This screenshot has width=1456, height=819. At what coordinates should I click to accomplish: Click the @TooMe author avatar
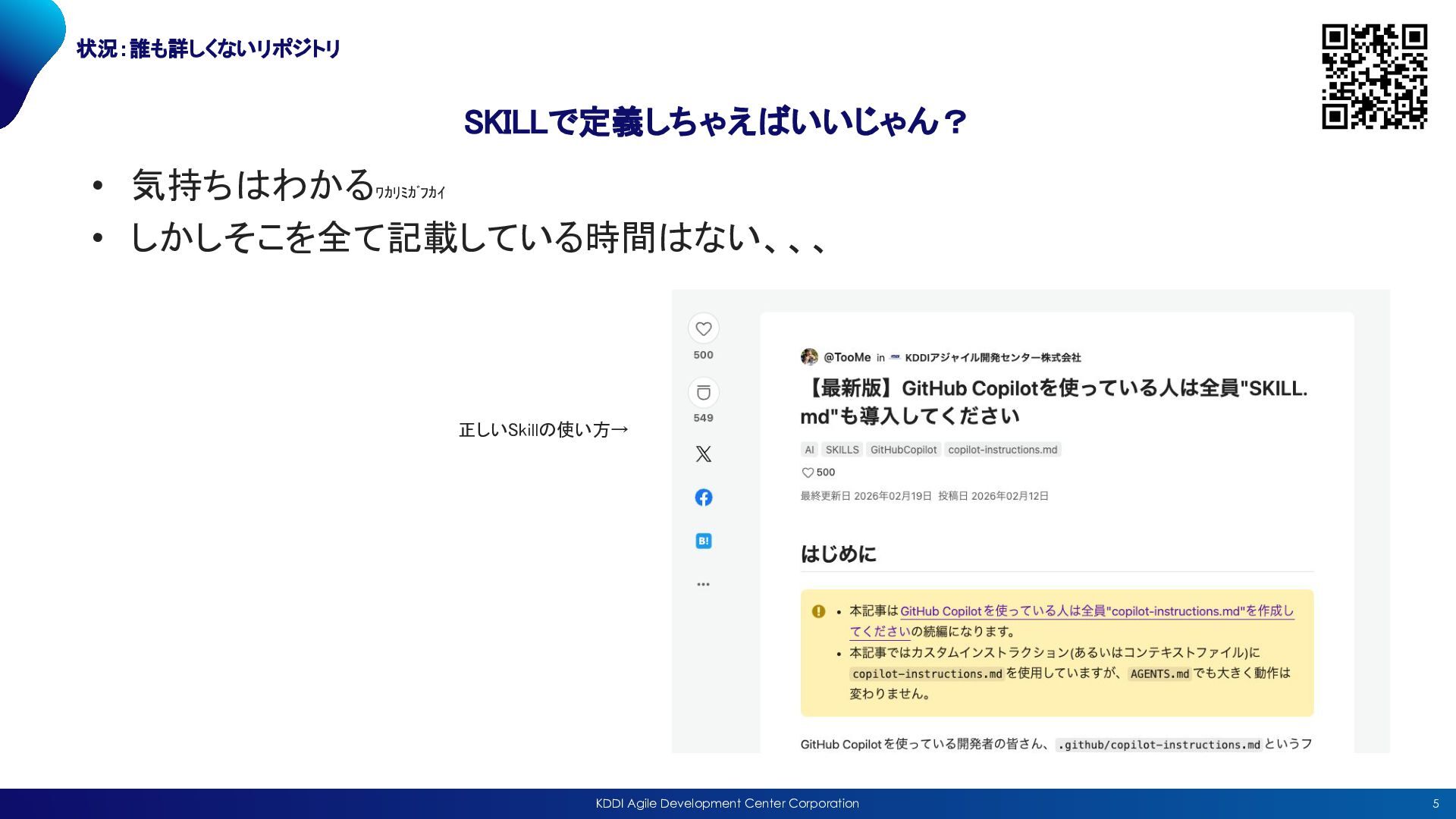coord(809,356)
